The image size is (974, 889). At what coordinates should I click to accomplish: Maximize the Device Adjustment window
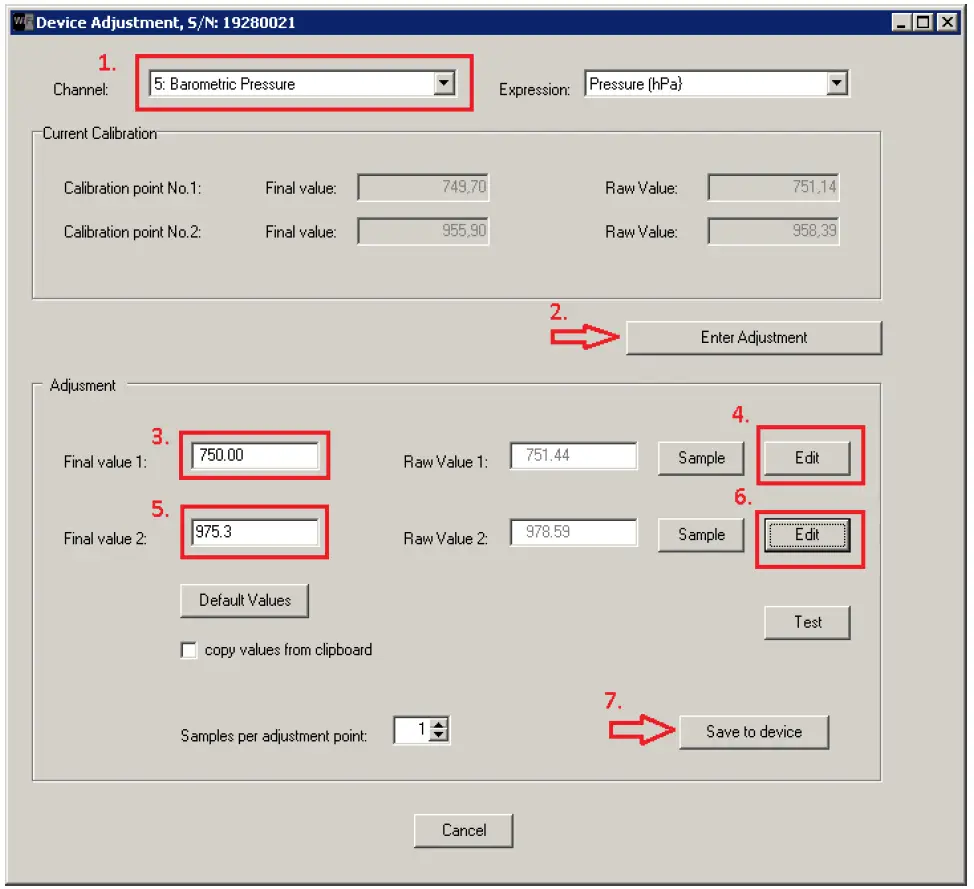click(924, 22)
